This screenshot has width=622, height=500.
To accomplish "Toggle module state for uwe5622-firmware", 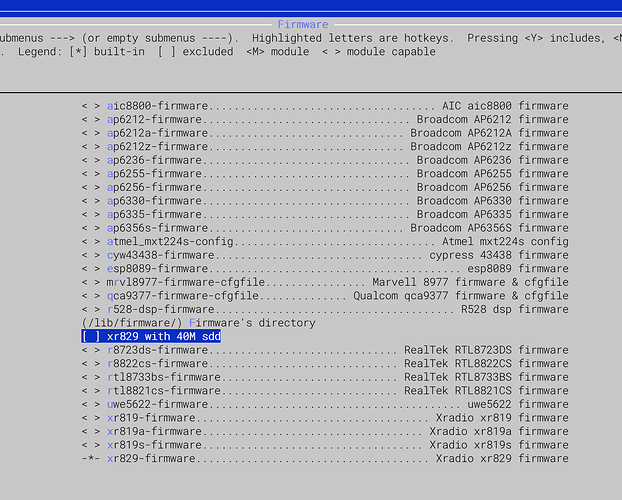I will click(x=91, y=404).
